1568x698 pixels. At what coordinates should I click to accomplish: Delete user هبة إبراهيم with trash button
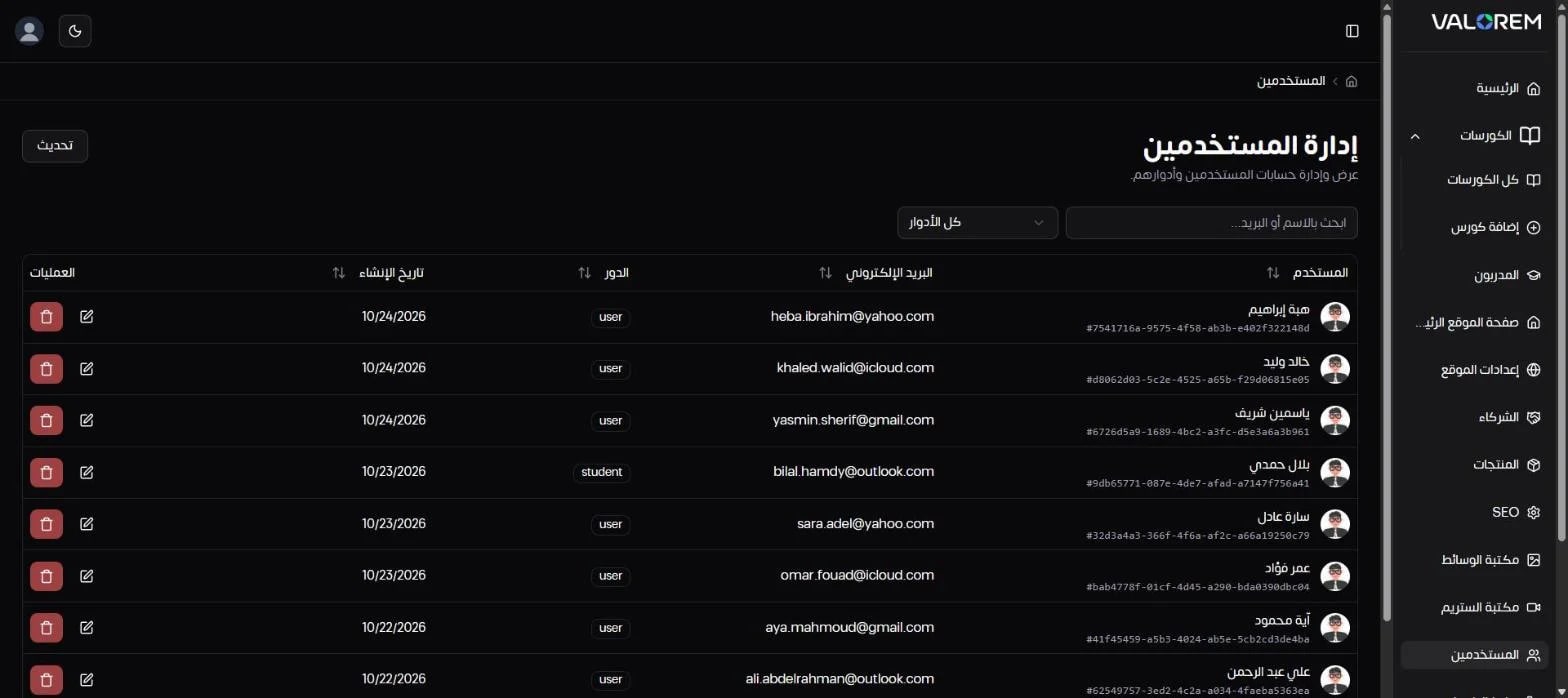click(46, 317)
